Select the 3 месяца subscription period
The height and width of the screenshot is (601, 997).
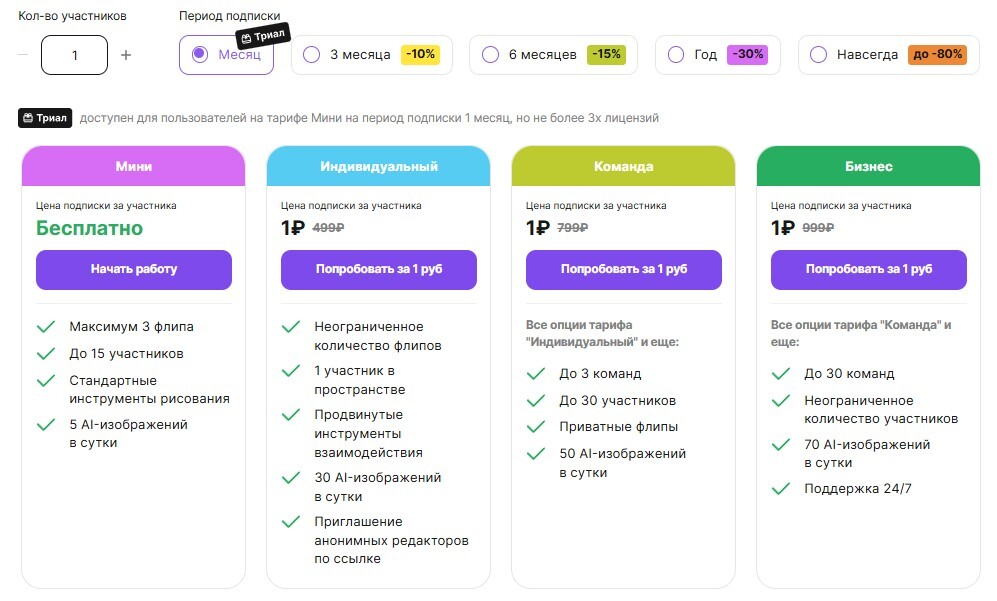pyautogui.click(x=372, y=55)
